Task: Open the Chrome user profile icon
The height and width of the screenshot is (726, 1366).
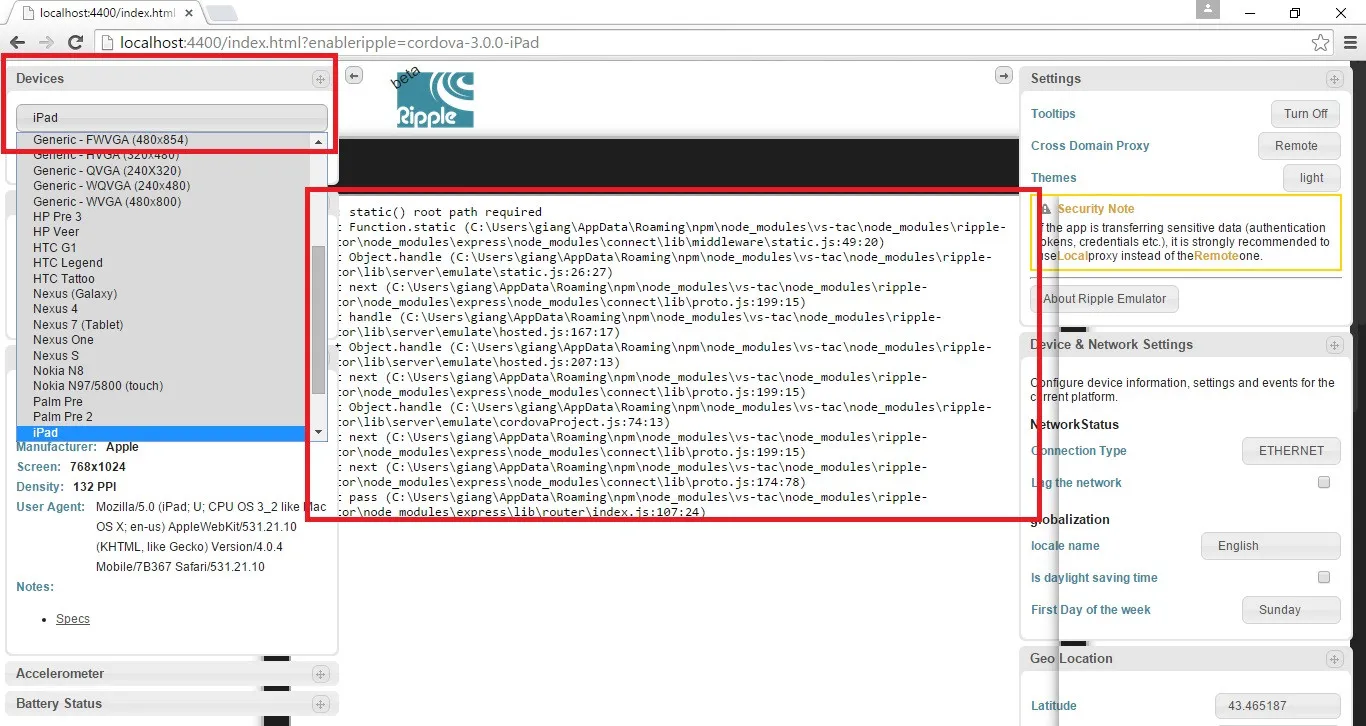Action: point(1208,10)
